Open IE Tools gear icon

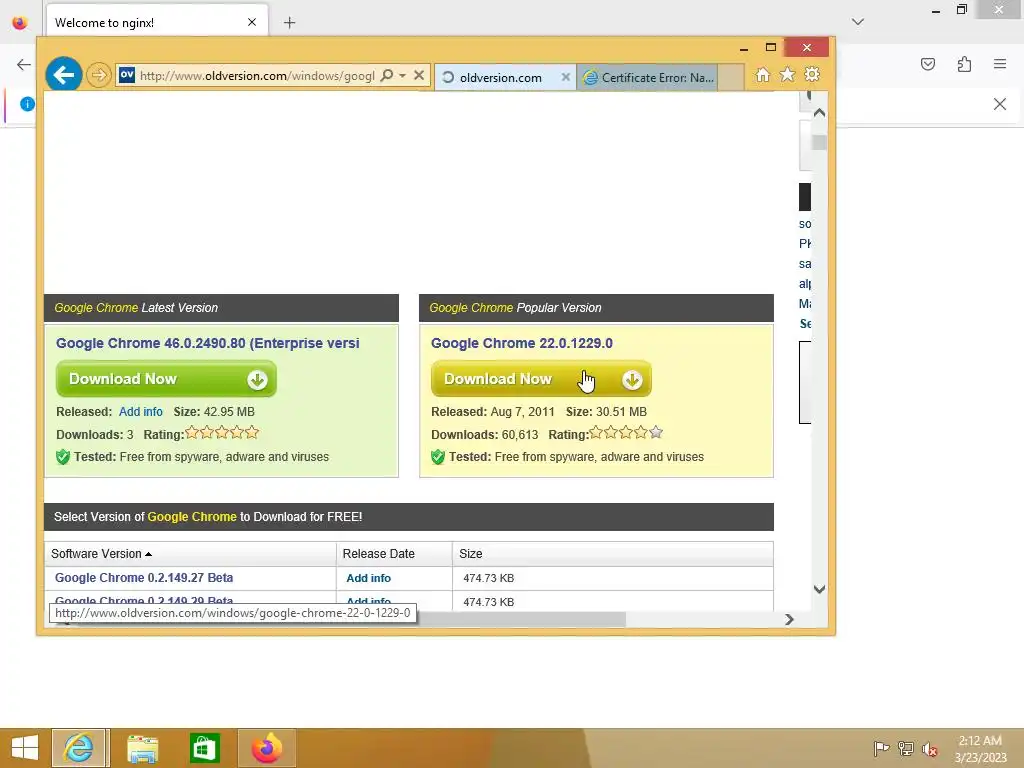812,75
